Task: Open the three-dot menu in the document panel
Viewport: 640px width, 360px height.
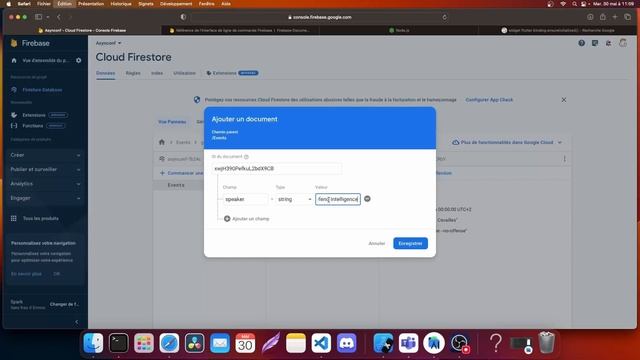Action: coord(564,159)
